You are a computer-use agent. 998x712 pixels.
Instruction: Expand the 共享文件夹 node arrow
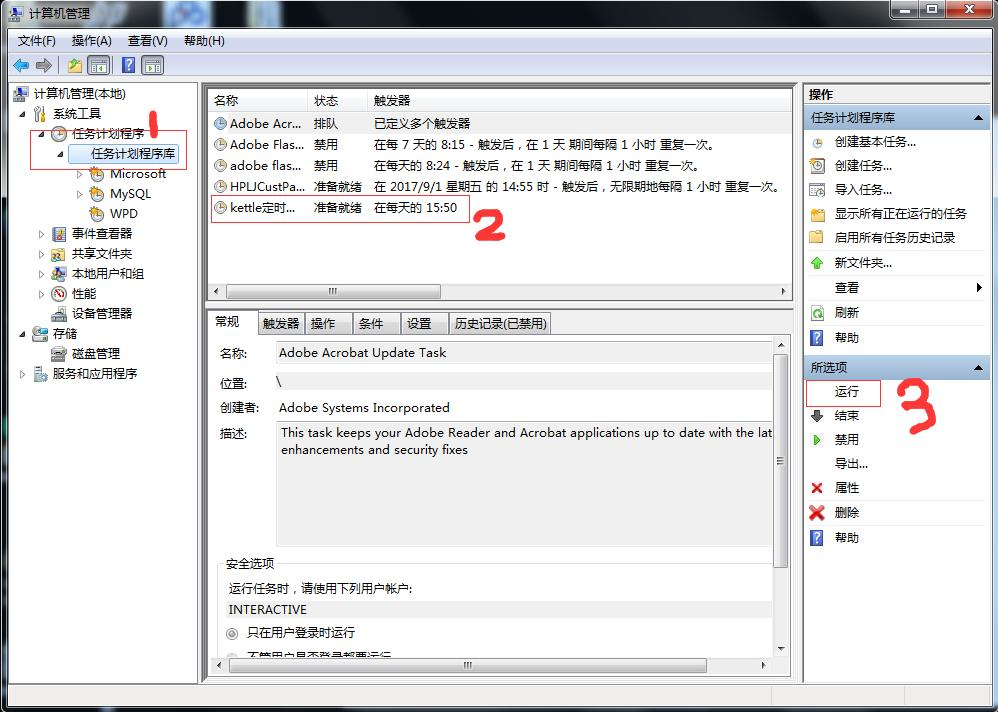click(x=41, y=254)
